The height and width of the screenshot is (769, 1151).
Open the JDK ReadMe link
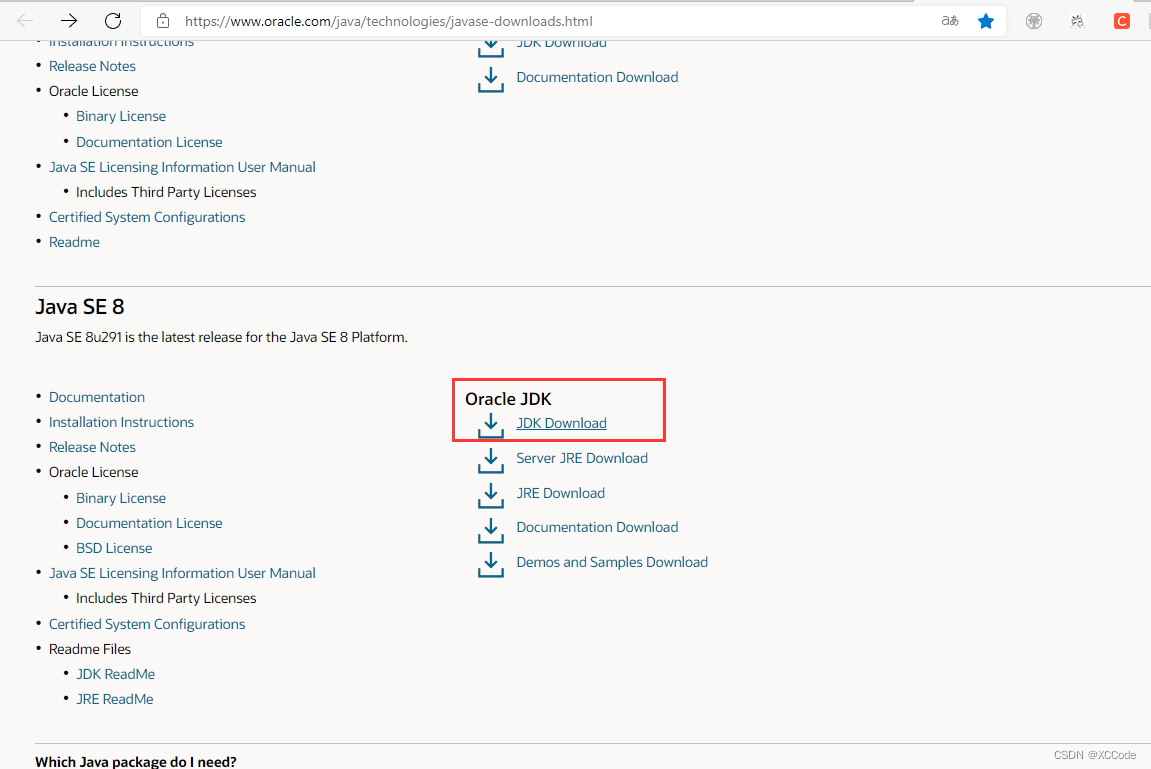pyautogui.click(x=115, y=674)
